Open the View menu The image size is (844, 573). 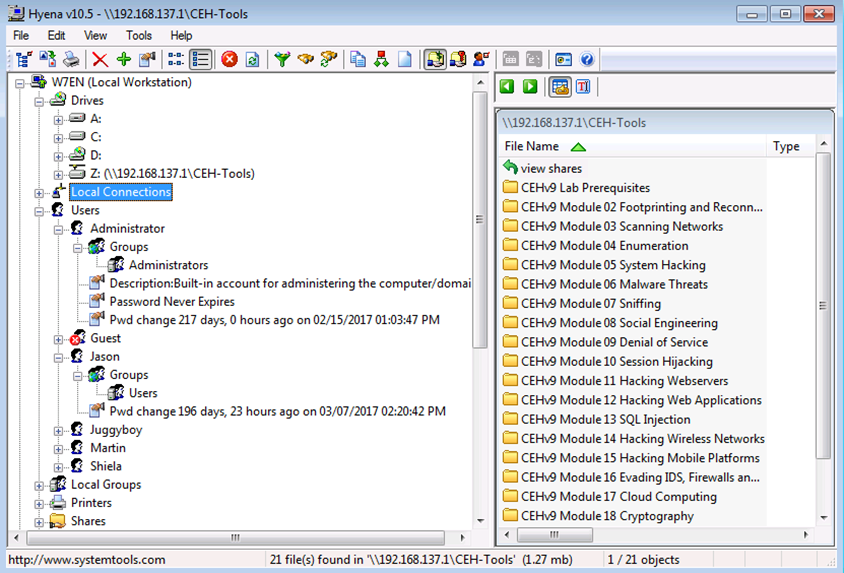95,36
